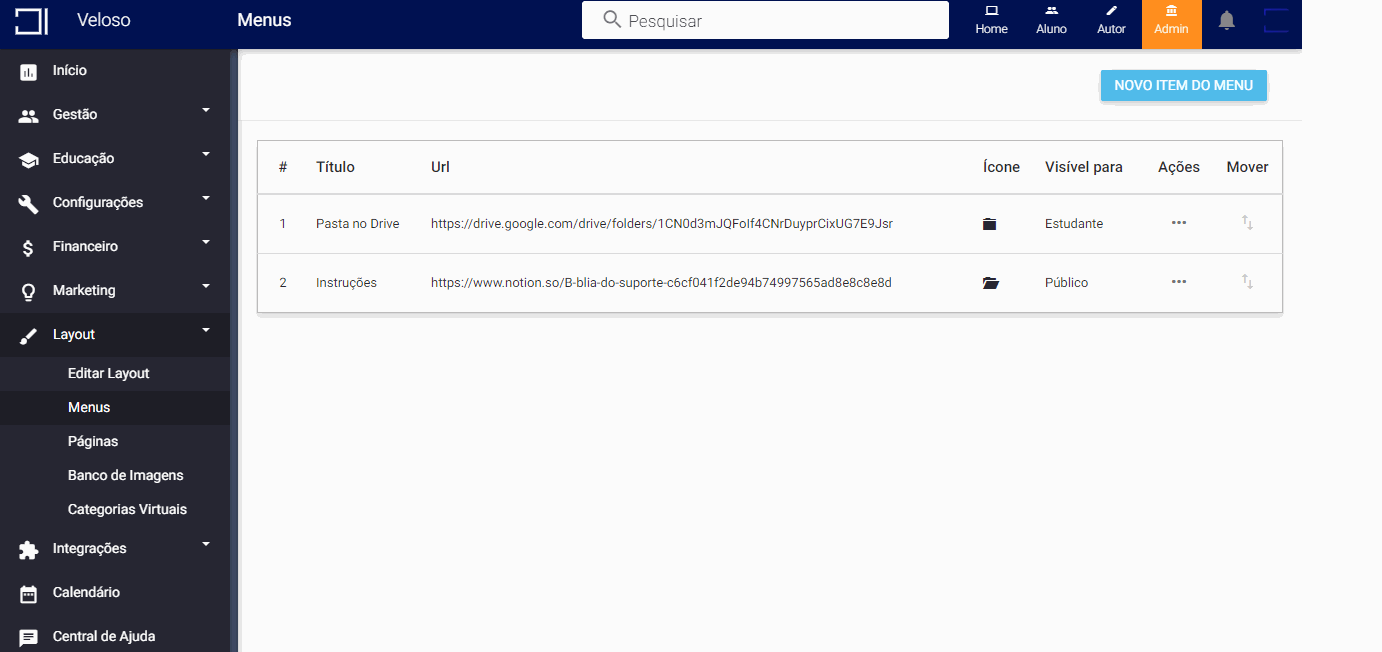Click the Marketing lightbulb icon

point(29,292)
